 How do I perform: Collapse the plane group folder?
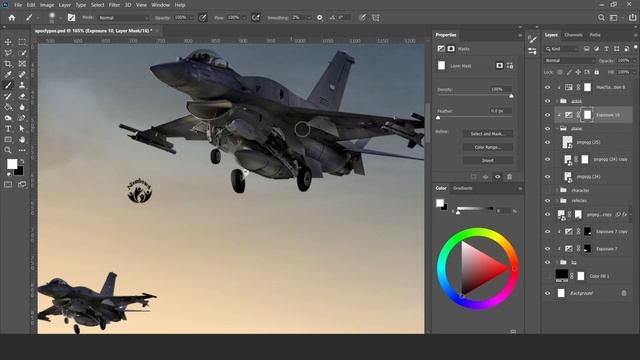tap(557, 129)
